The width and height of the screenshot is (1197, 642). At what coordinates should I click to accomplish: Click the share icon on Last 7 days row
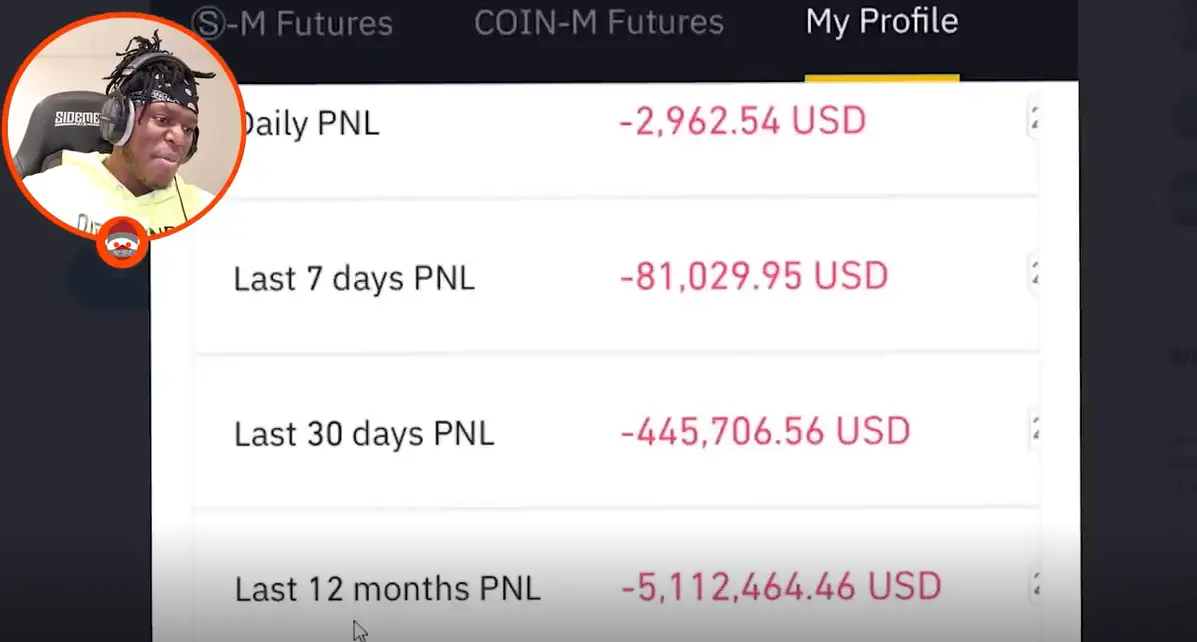pos(1034,274)
